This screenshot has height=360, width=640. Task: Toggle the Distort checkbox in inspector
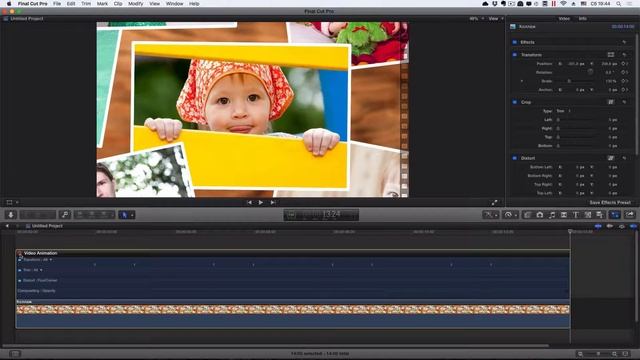[x=514, y=158]
